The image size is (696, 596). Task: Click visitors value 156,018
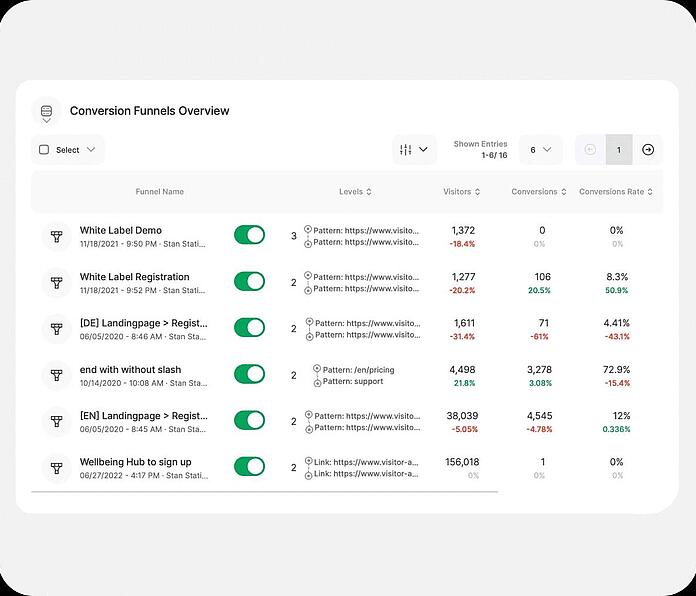click(x=462, y=462)
